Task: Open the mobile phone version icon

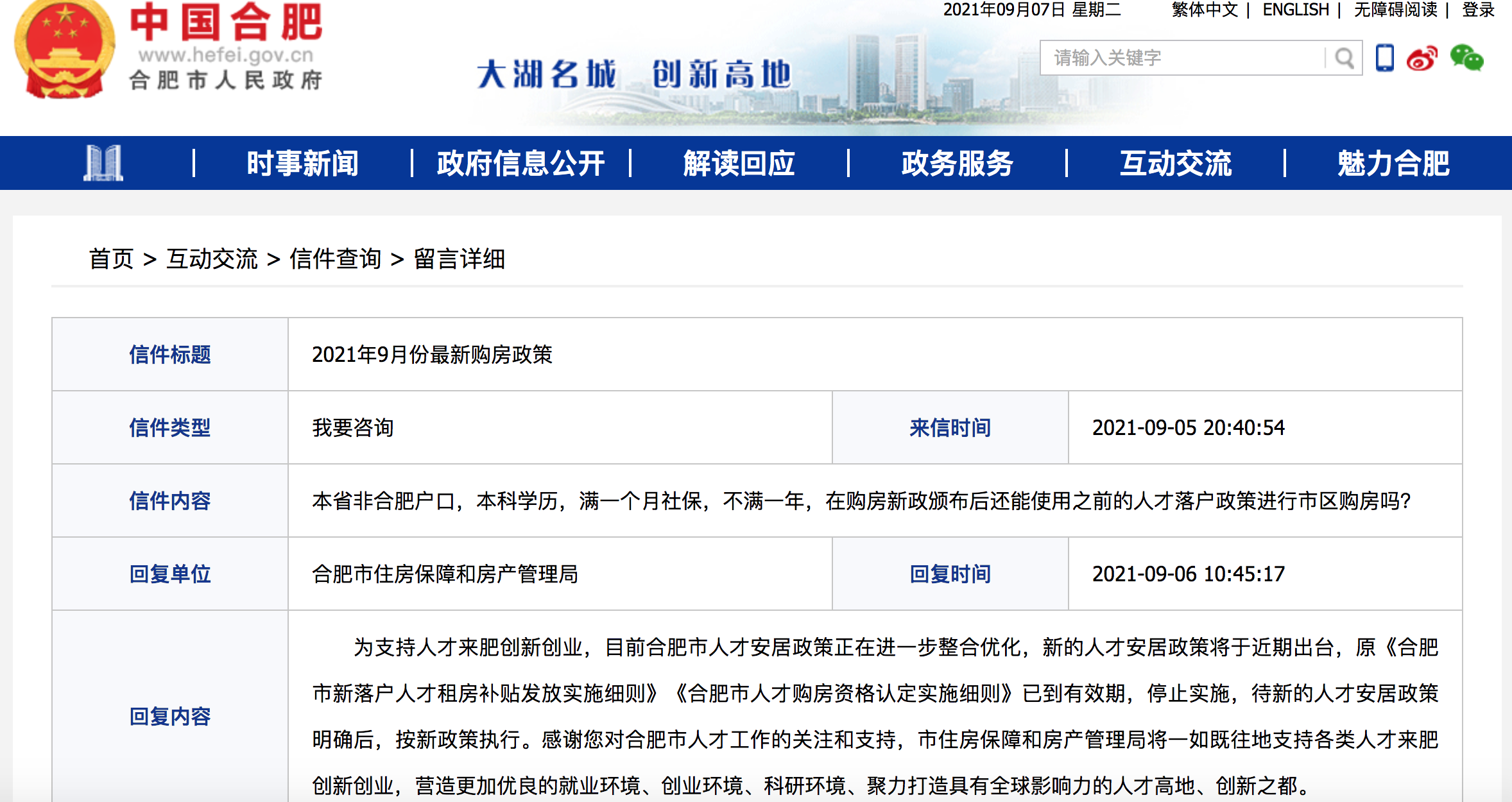Action: 1385,58
